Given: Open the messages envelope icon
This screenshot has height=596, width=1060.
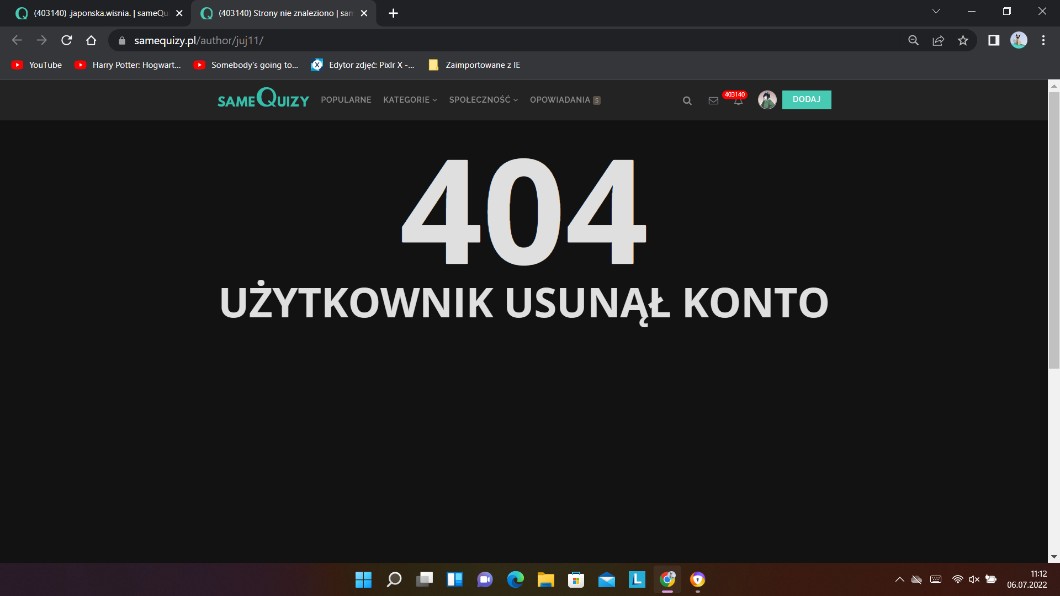Looking at the screenshot, I should [x=713, y=100].
